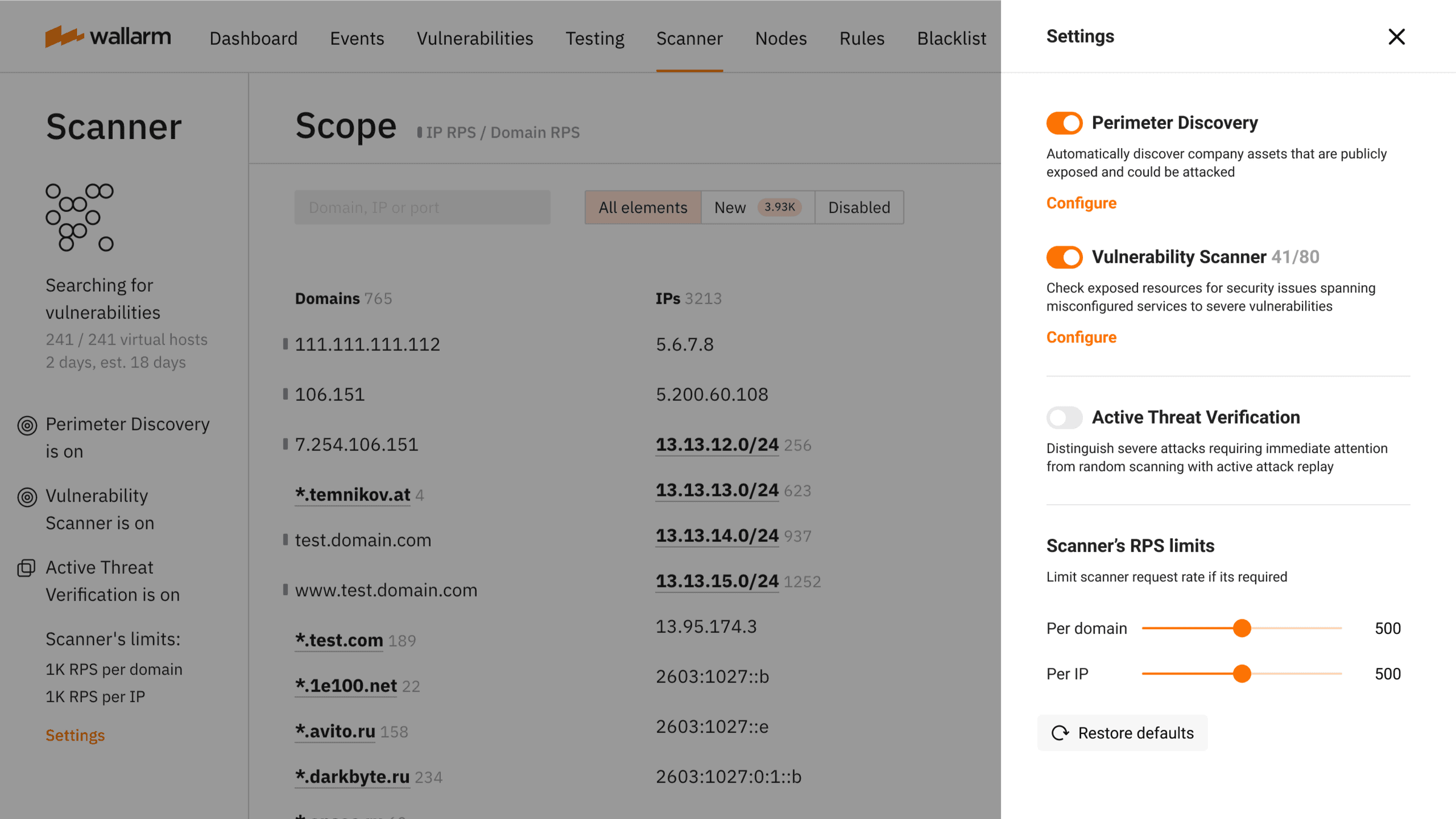Disable the Perimeter Discovery toggle

pos(1064,123)
